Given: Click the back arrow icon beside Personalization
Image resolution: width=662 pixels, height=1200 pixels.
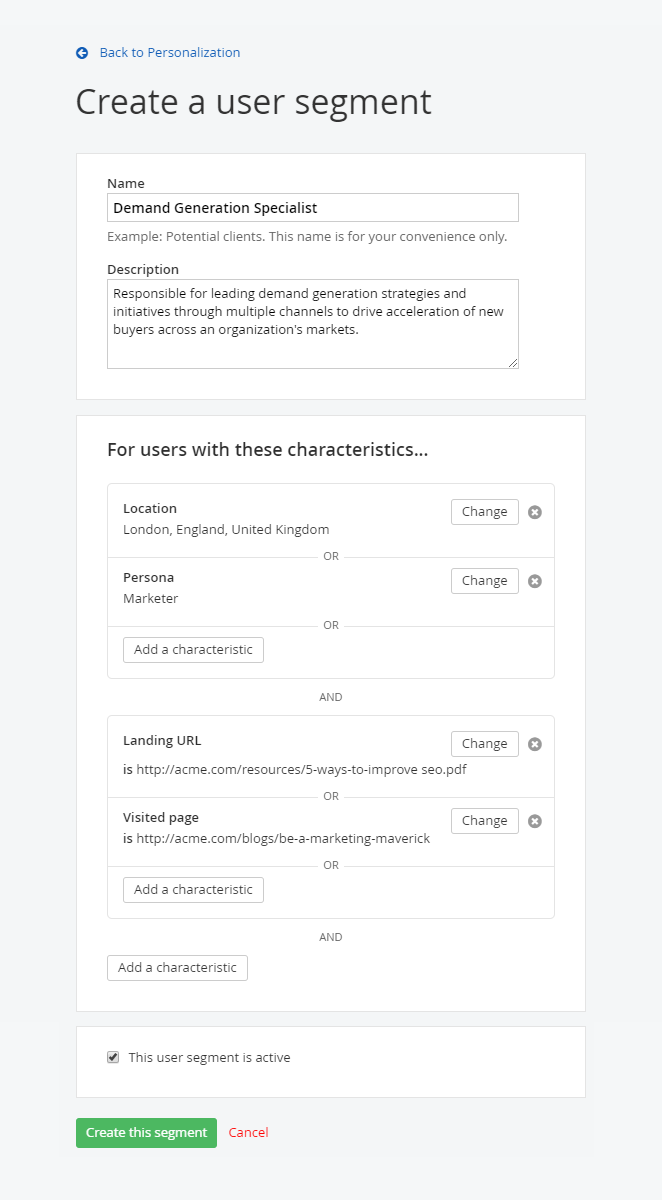Looking at the screenshot, I should [82, 53].
